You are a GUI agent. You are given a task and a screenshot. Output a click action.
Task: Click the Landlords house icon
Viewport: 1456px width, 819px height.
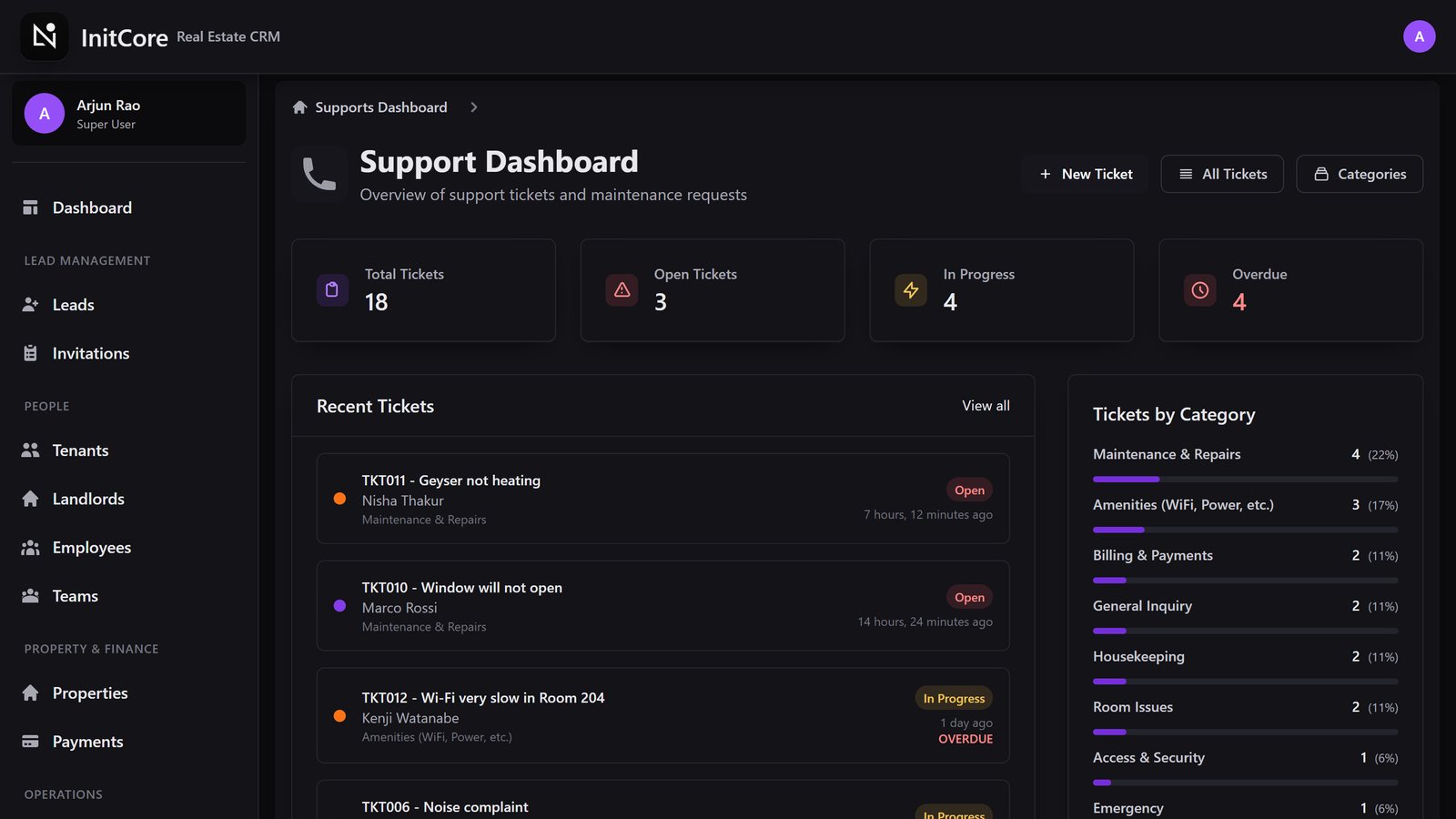click(30, 499)
